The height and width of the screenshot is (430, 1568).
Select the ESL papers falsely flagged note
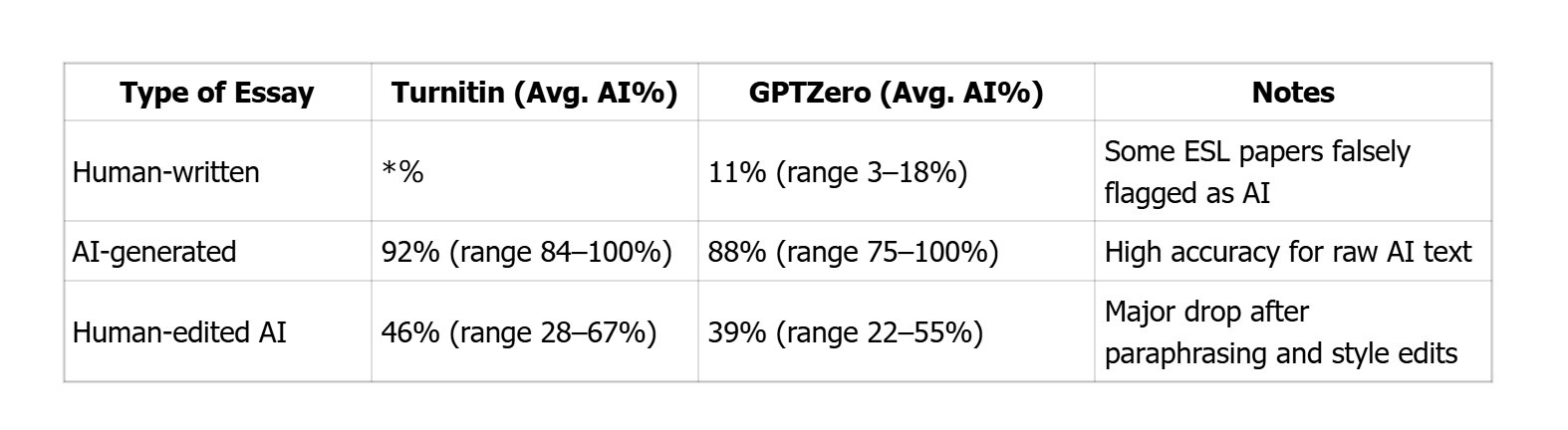pyautogui.click(x=1257, y=171)
